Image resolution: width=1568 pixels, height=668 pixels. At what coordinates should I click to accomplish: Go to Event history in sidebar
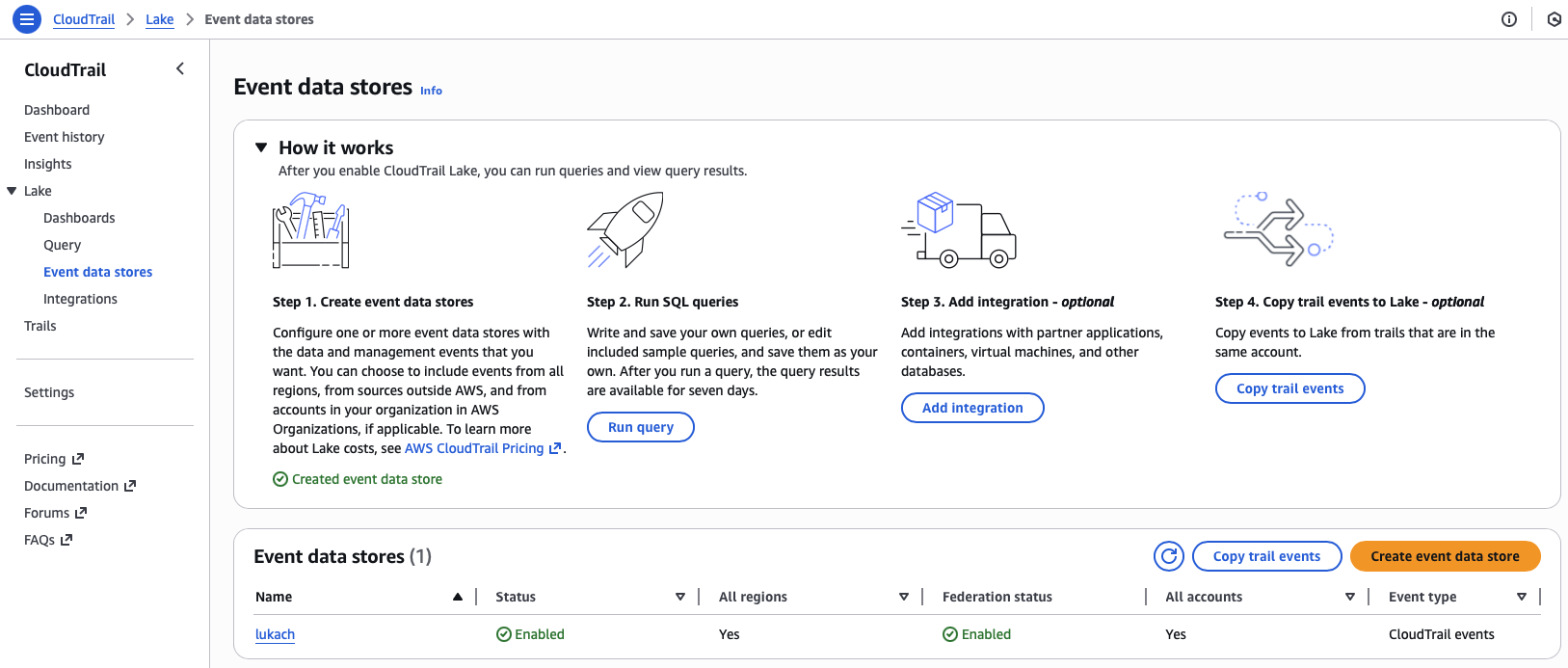65,137
